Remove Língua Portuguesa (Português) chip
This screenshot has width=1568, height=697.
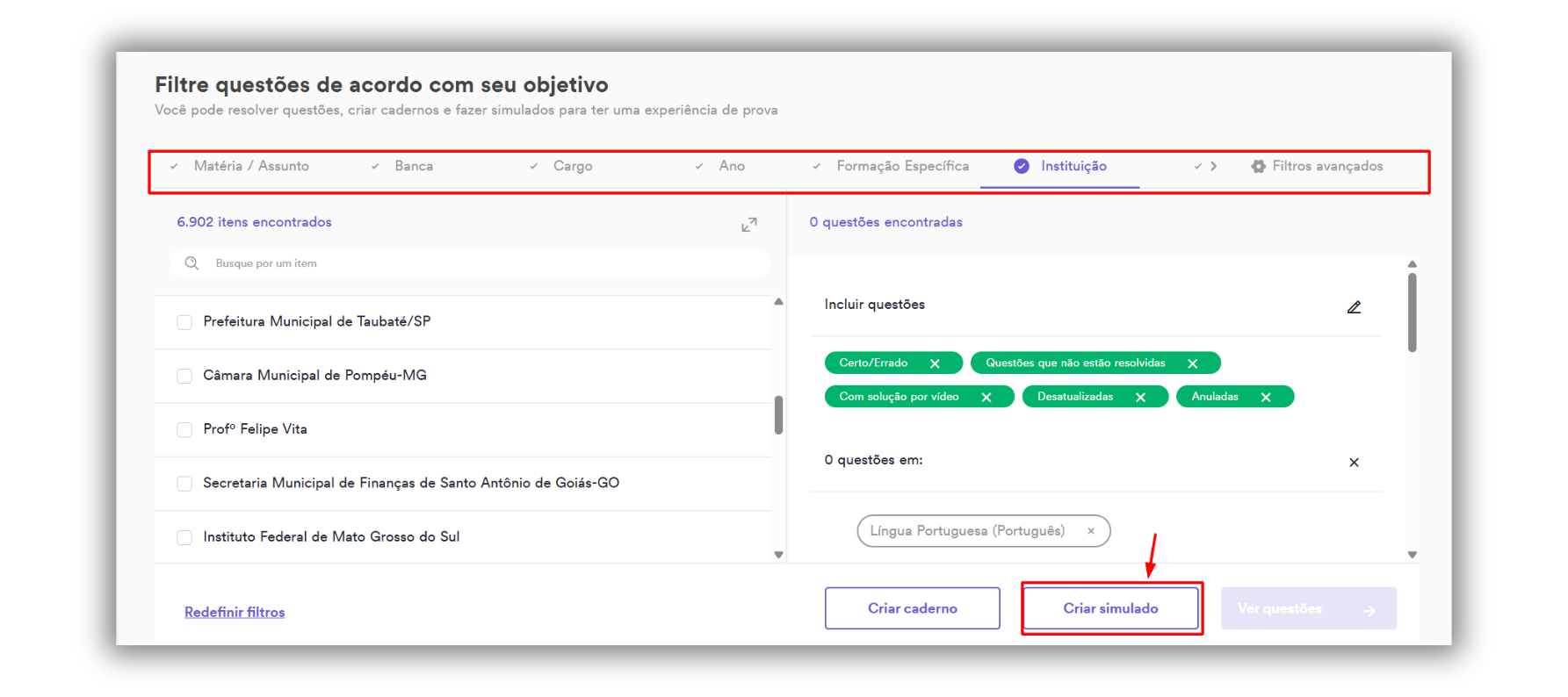1091,531
